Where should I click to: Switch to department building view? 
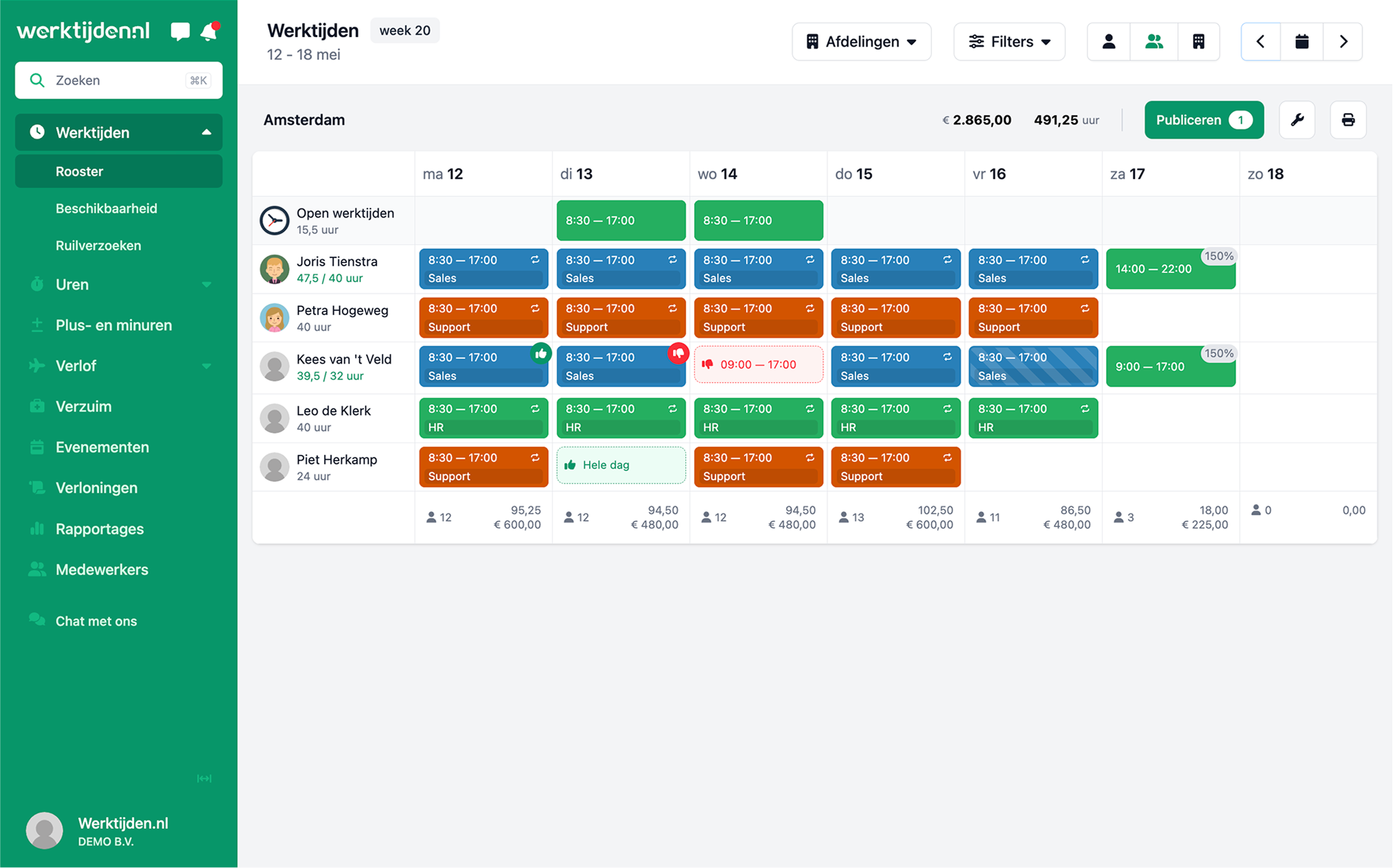1198,42
